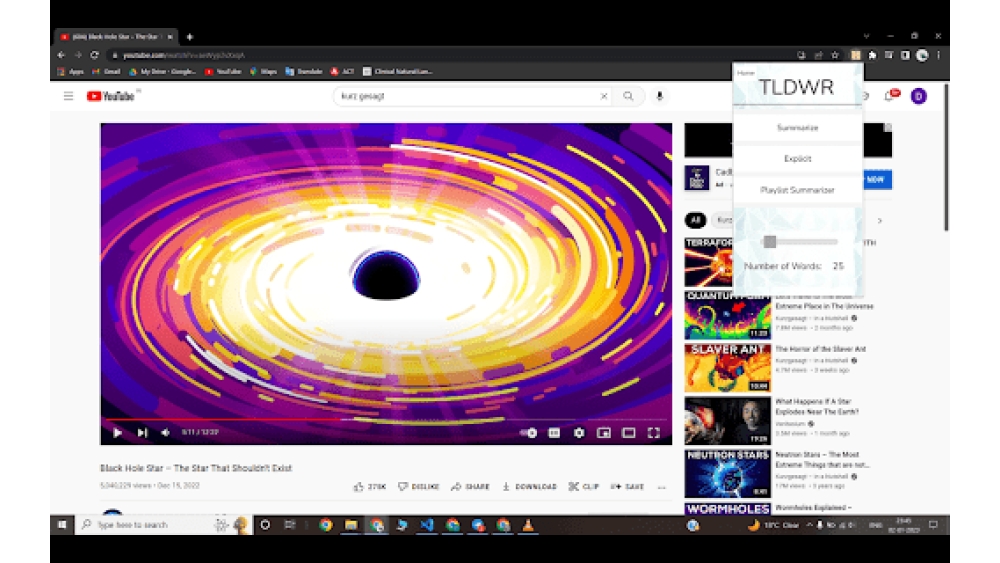The width and height of the screenshot is (1000, 563).
Task: Click the search magnifier button
Action: click(628, 96)
